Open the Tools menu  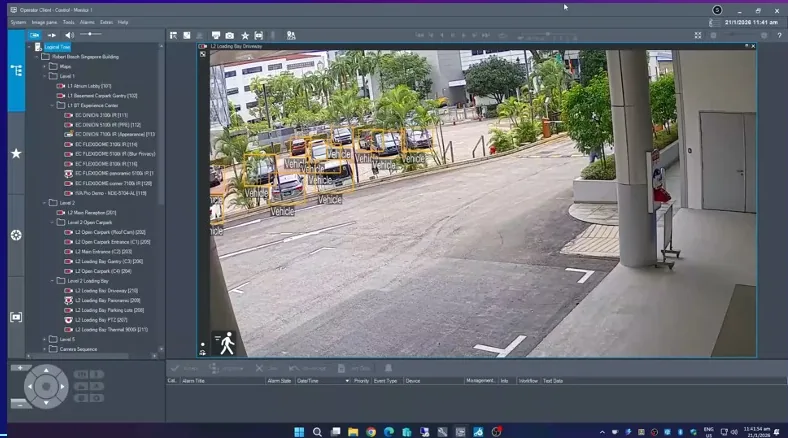(x=68, y=22)
